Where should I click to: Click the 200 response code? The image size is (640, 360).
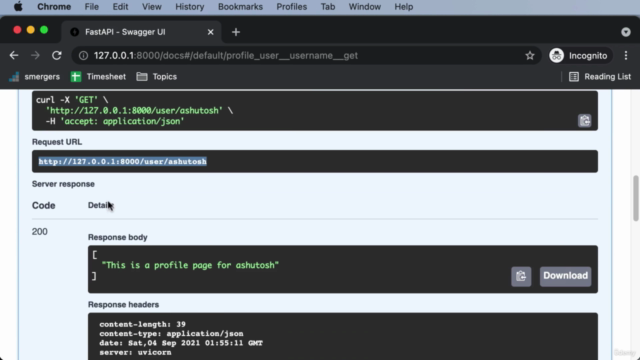coord(40,232)
